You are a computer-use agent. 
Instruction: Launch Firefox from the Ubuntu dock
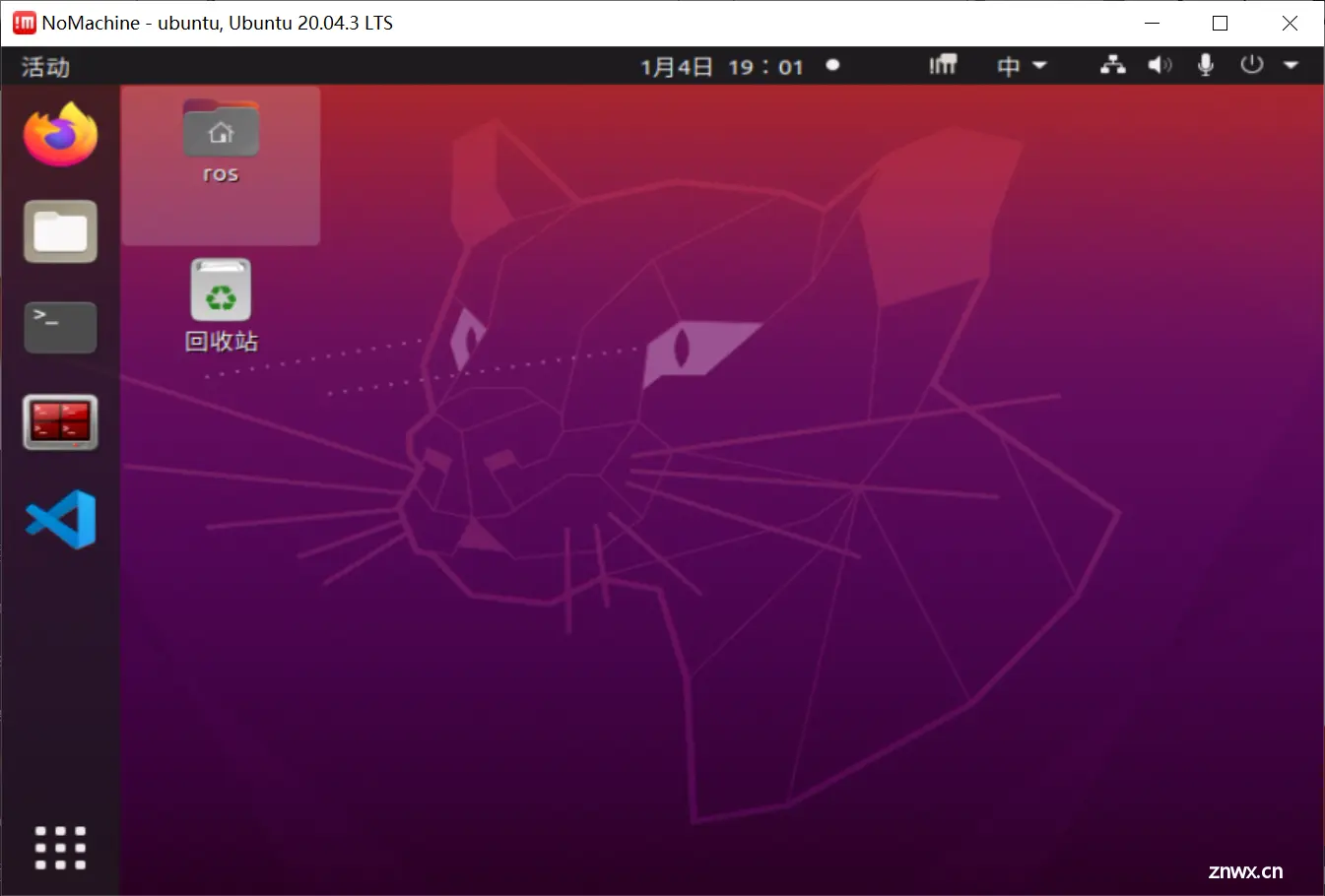(x=61, y=135)
